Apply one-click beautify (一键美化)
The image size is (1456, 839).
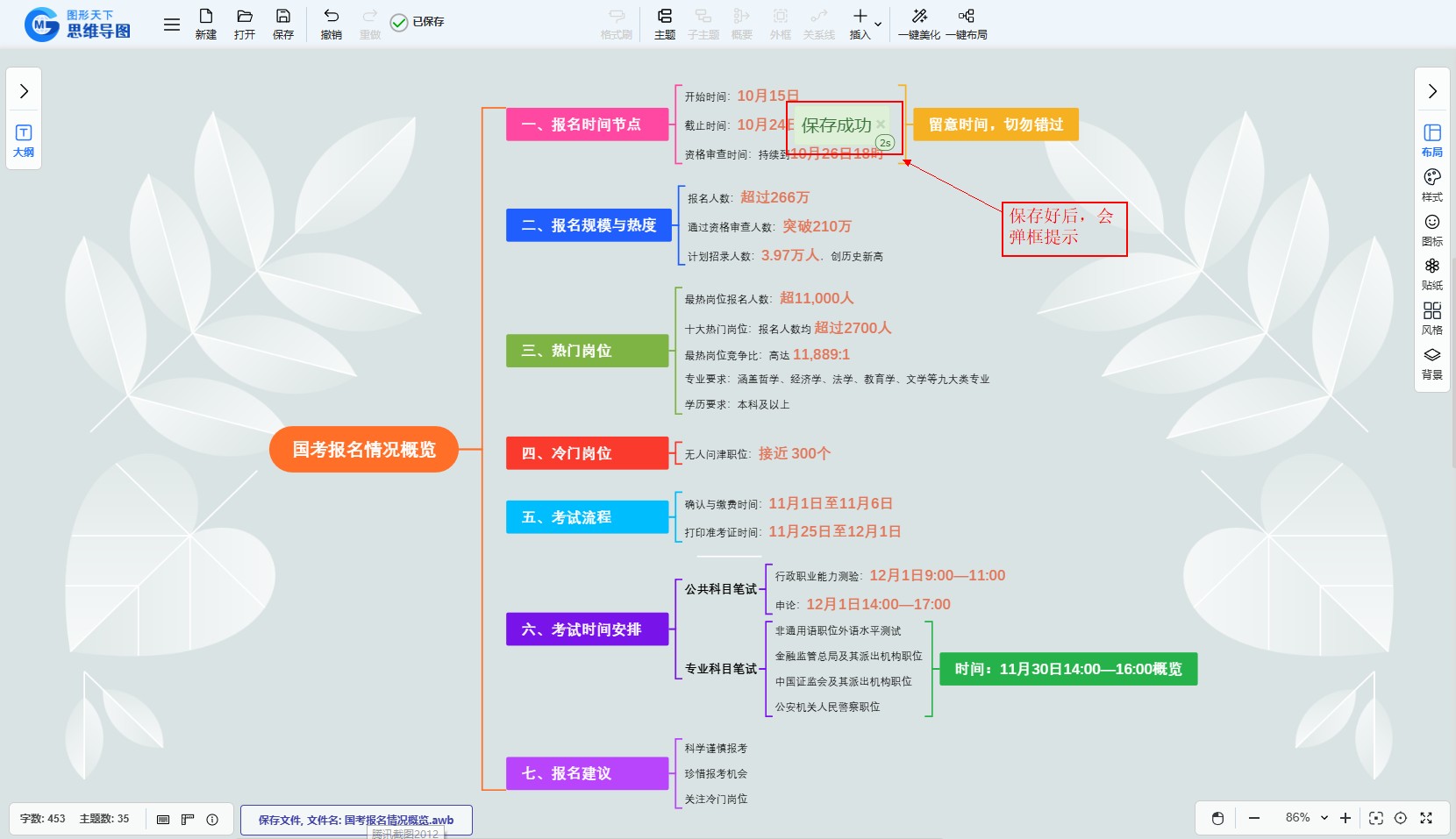click(918, 24)
